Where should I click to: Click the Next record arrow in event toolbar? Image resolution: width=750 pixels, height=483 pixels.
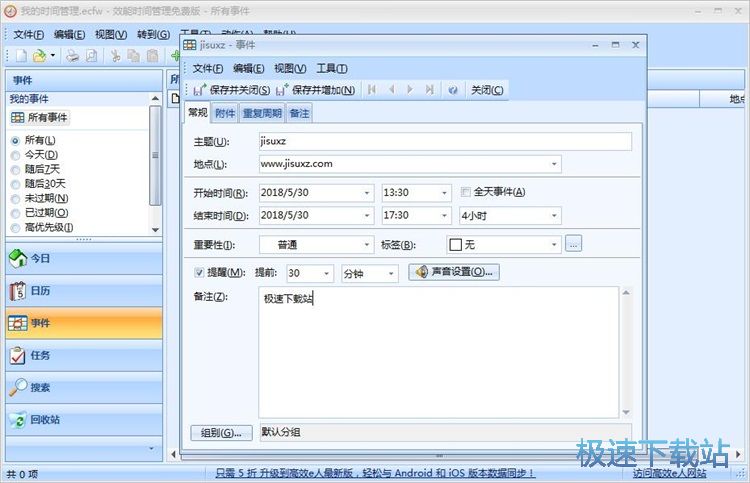click(410, 89)
